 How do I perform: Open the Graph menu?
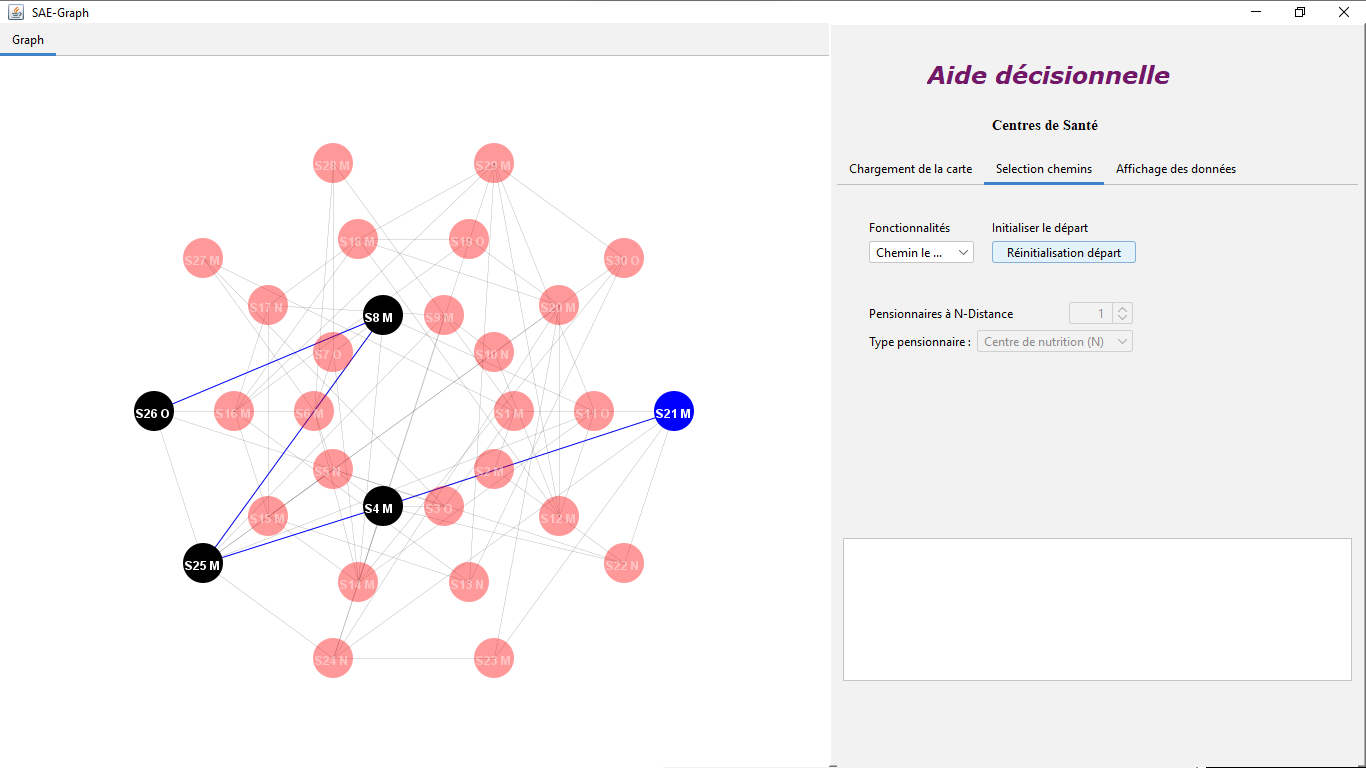point(28,40)
